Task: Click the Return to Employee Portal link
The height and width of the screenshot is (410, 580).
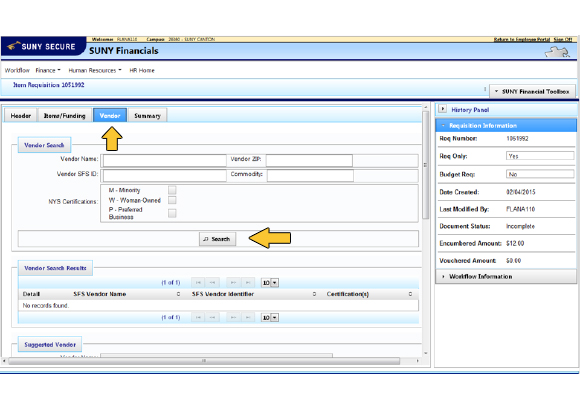Action: tap(522, 39)
